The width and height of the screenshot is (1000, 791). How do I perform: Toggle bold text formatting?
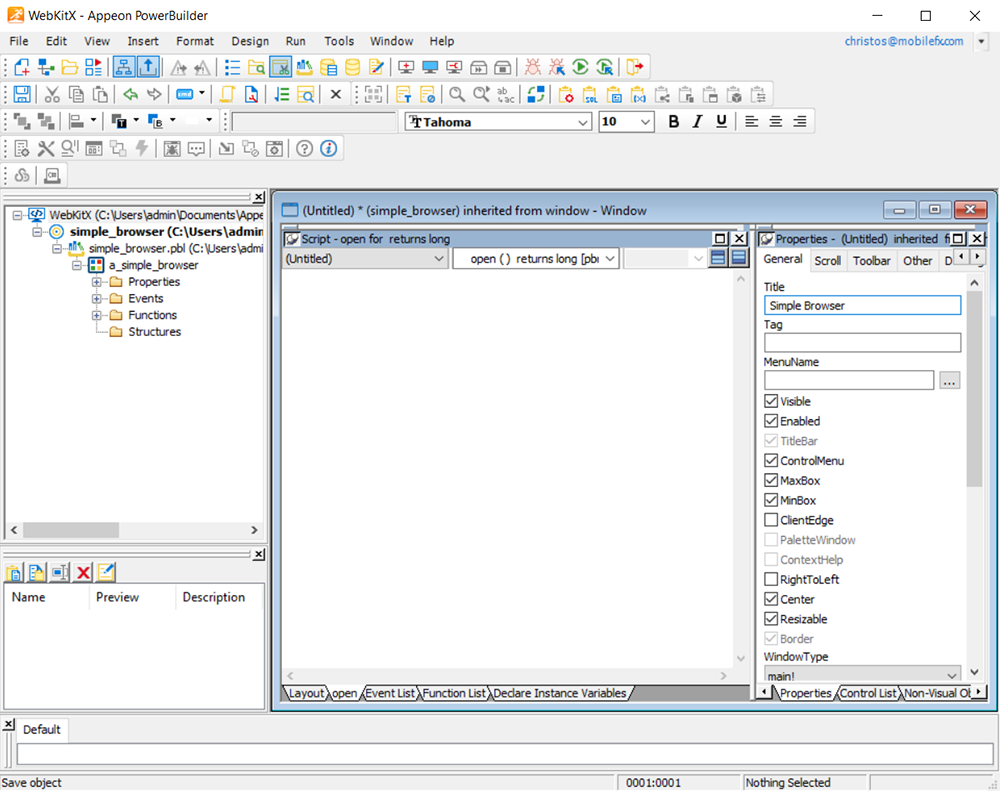(673, 121)
